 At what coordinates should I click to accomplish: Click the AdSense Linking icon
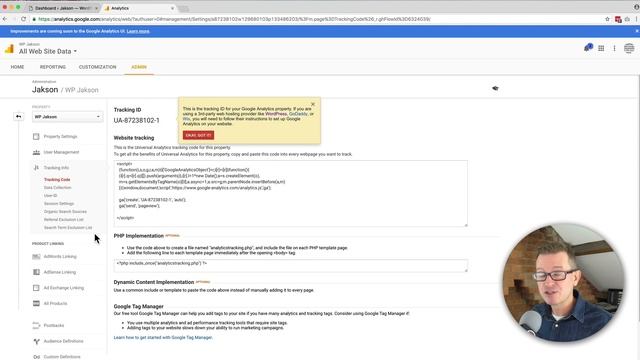click(36, 272)
